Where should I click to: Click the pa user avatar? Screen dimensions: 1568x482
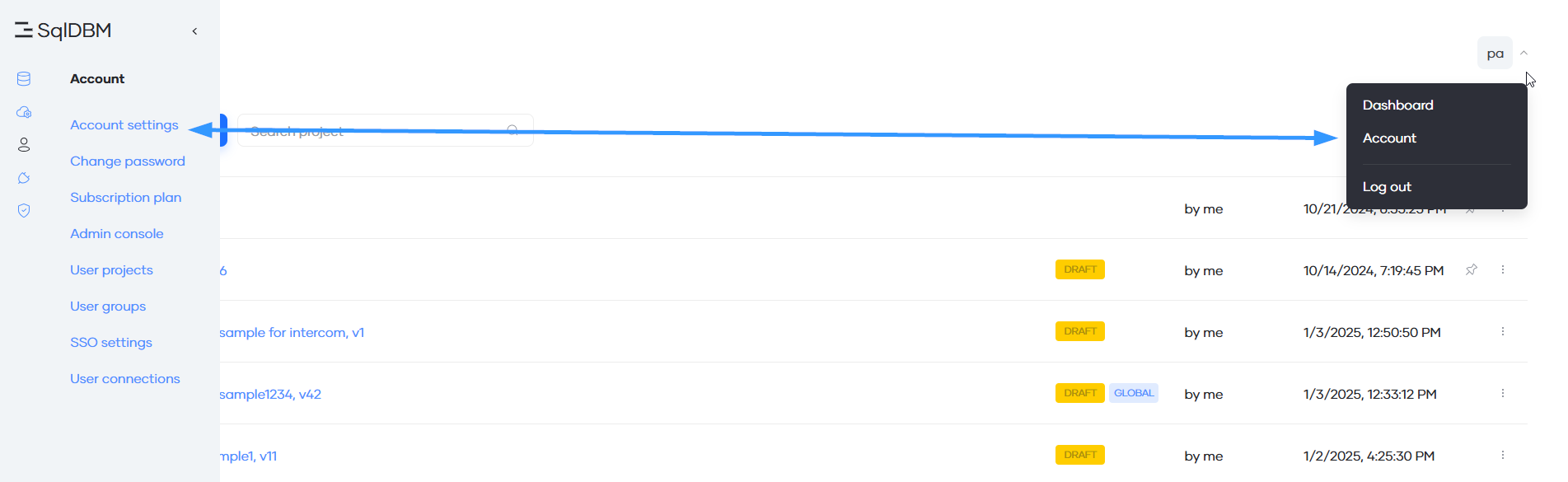click(1495, 53)
